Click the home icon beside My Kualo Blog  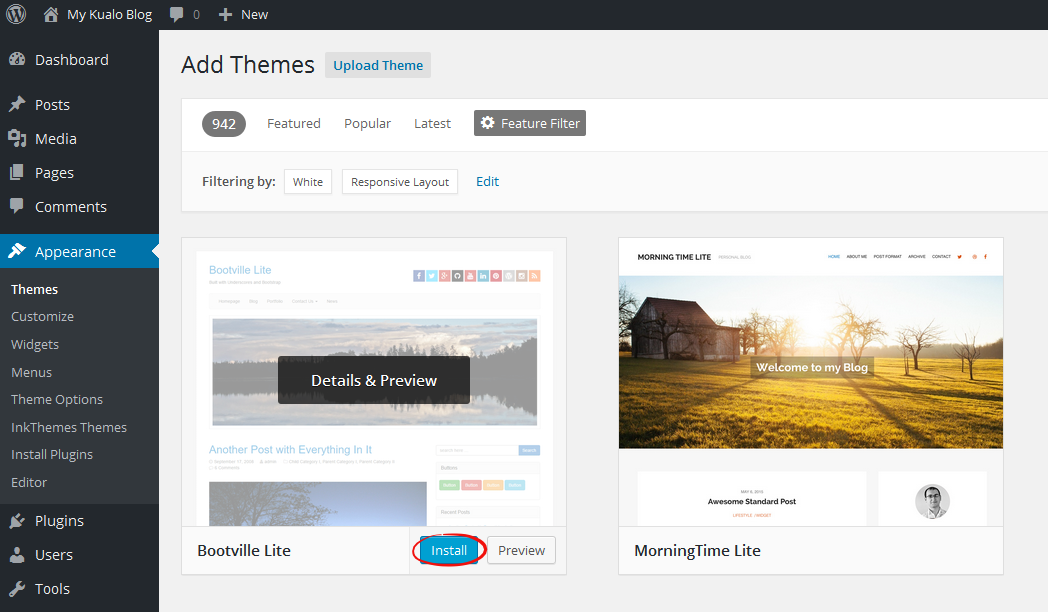[51, 14]
